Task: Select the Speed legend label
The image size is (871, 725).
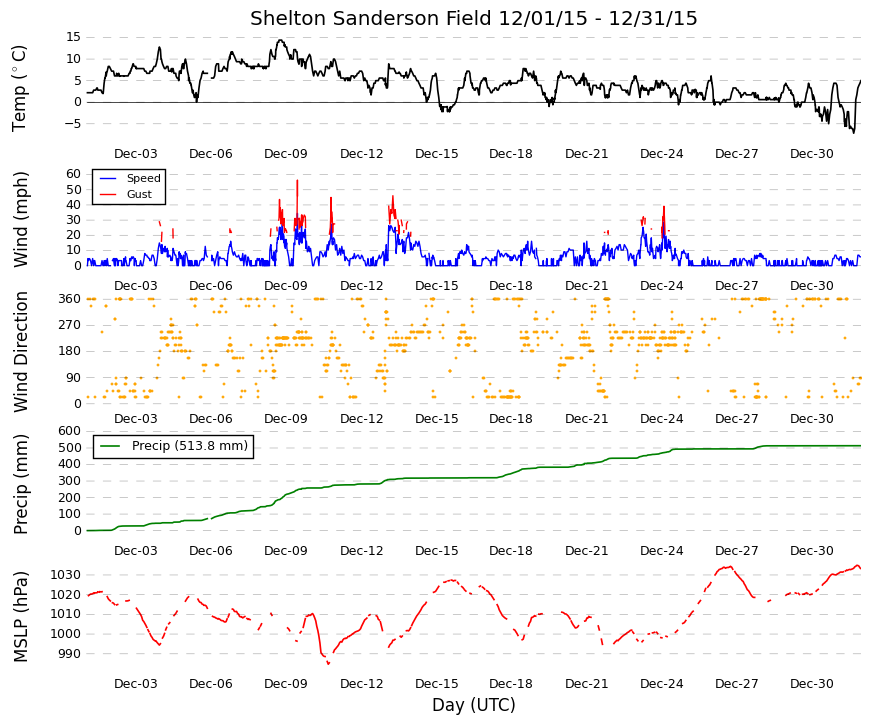Action: click(143, 178)
